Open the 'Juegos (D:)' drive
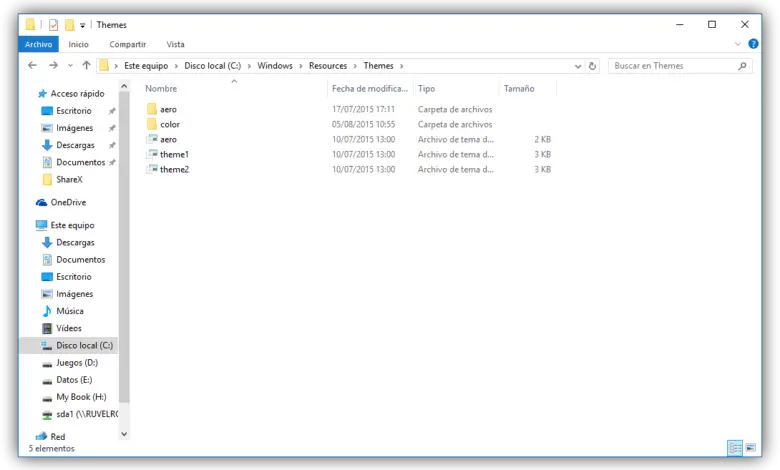780x470 pixels. pos(77,363)
